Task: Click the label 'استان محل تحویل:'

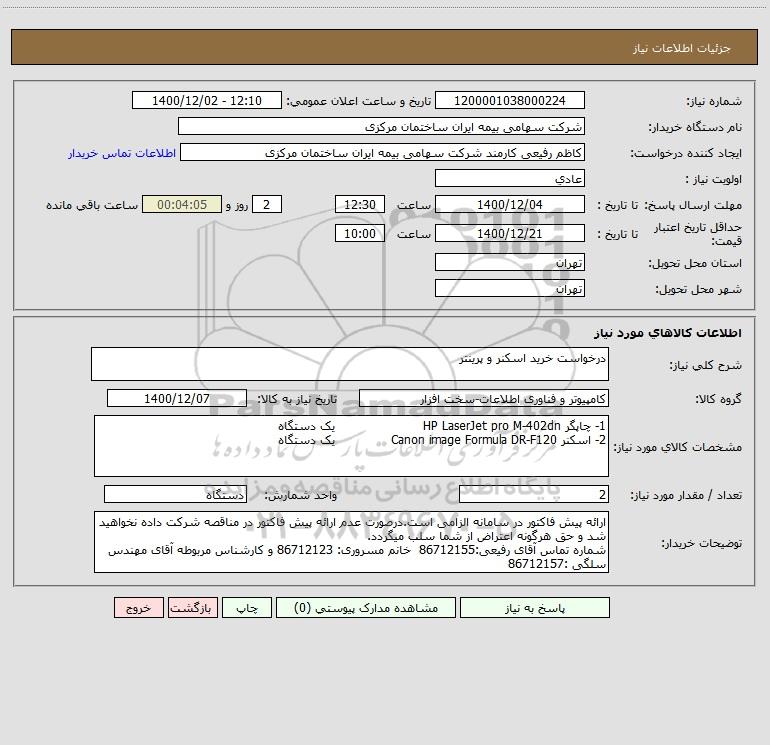Action: click(x=695, y=263)
